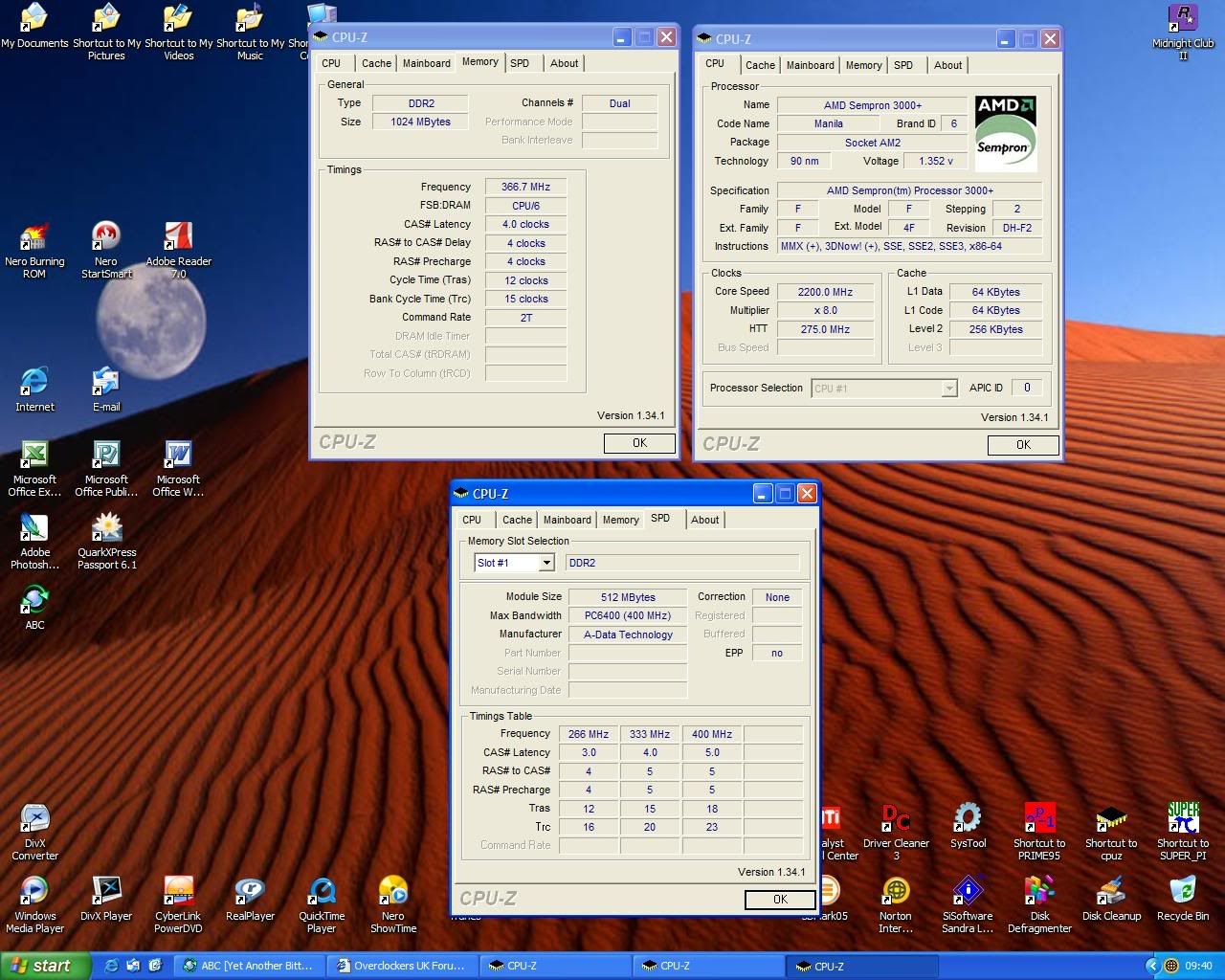Click the HTT 275.0 MHz value

coord(825,329)
